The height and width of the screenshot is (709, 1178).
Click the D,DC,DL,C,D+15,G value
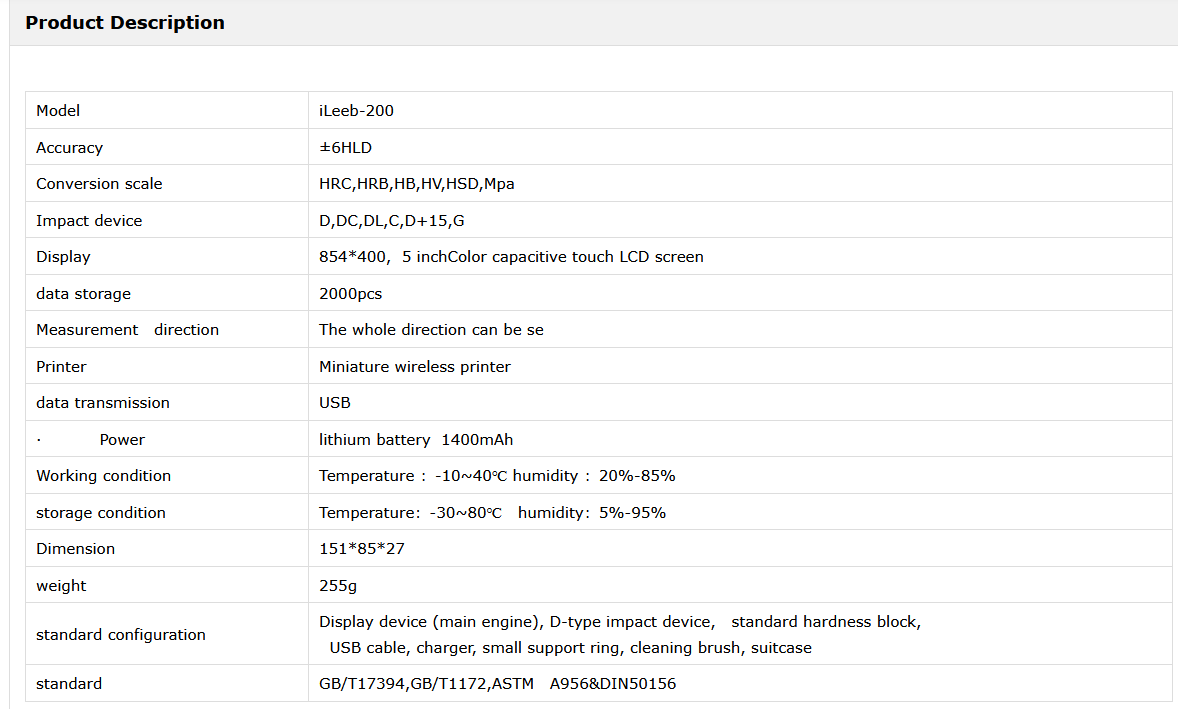391,221
